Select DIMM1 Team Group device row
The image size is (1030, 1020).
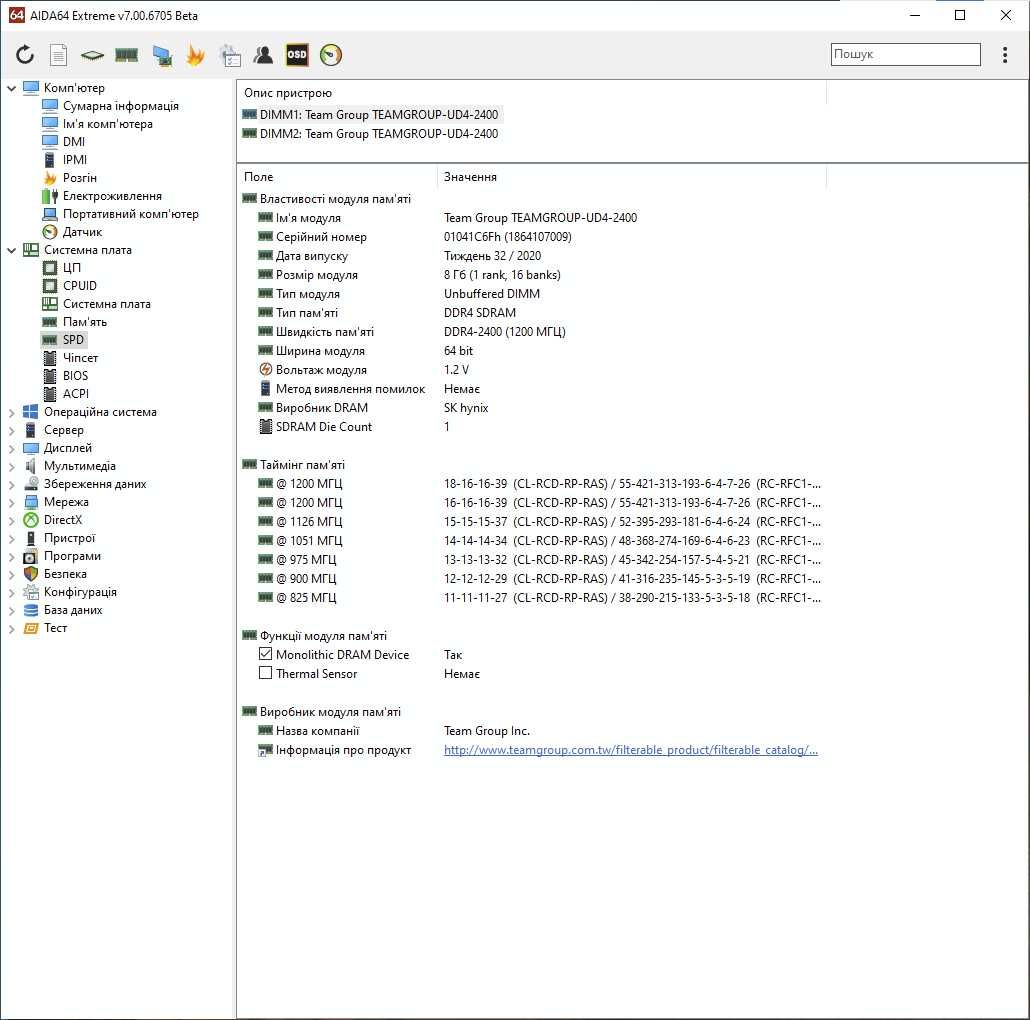click(370, 114)
